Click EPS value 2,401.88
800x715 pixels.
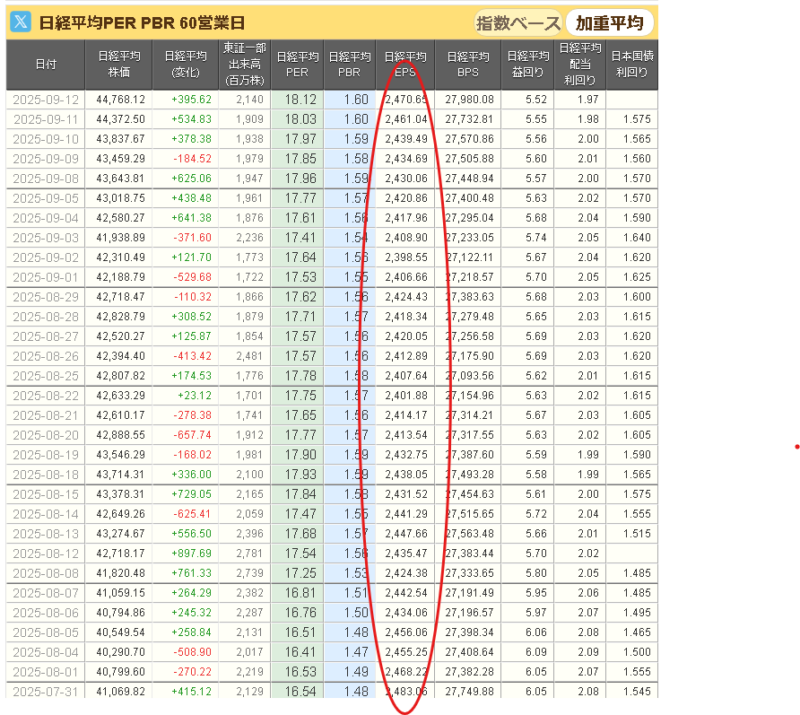(406, 396)
